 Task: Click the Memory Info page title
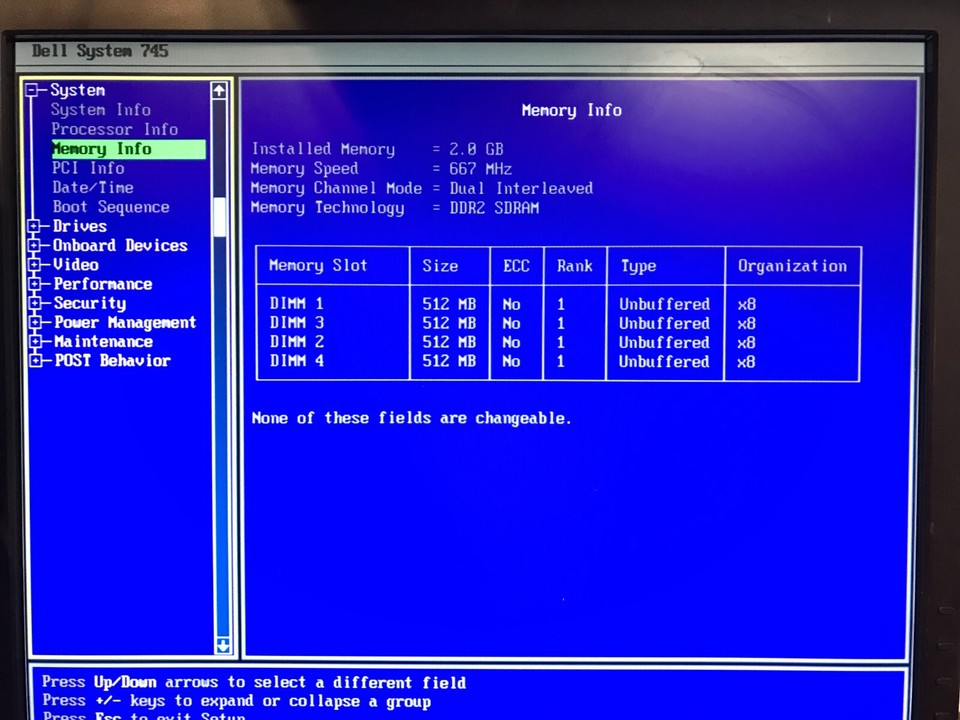point(571,110)
